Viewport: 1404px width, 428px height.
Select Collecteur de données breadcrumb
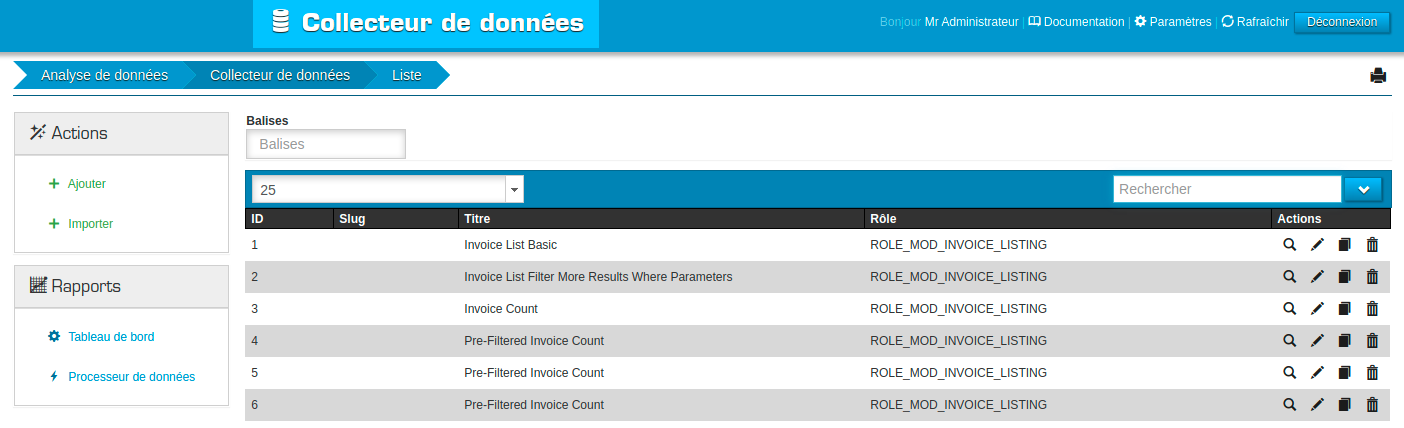(279, 75)
